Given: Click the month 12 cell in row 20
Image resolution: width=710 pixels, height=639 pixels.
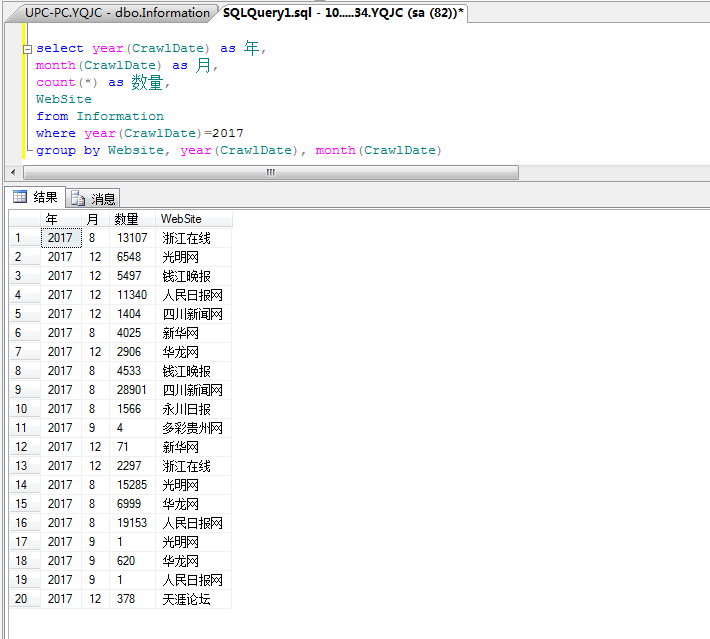Looking at the screenshot, I should point(95,599).
